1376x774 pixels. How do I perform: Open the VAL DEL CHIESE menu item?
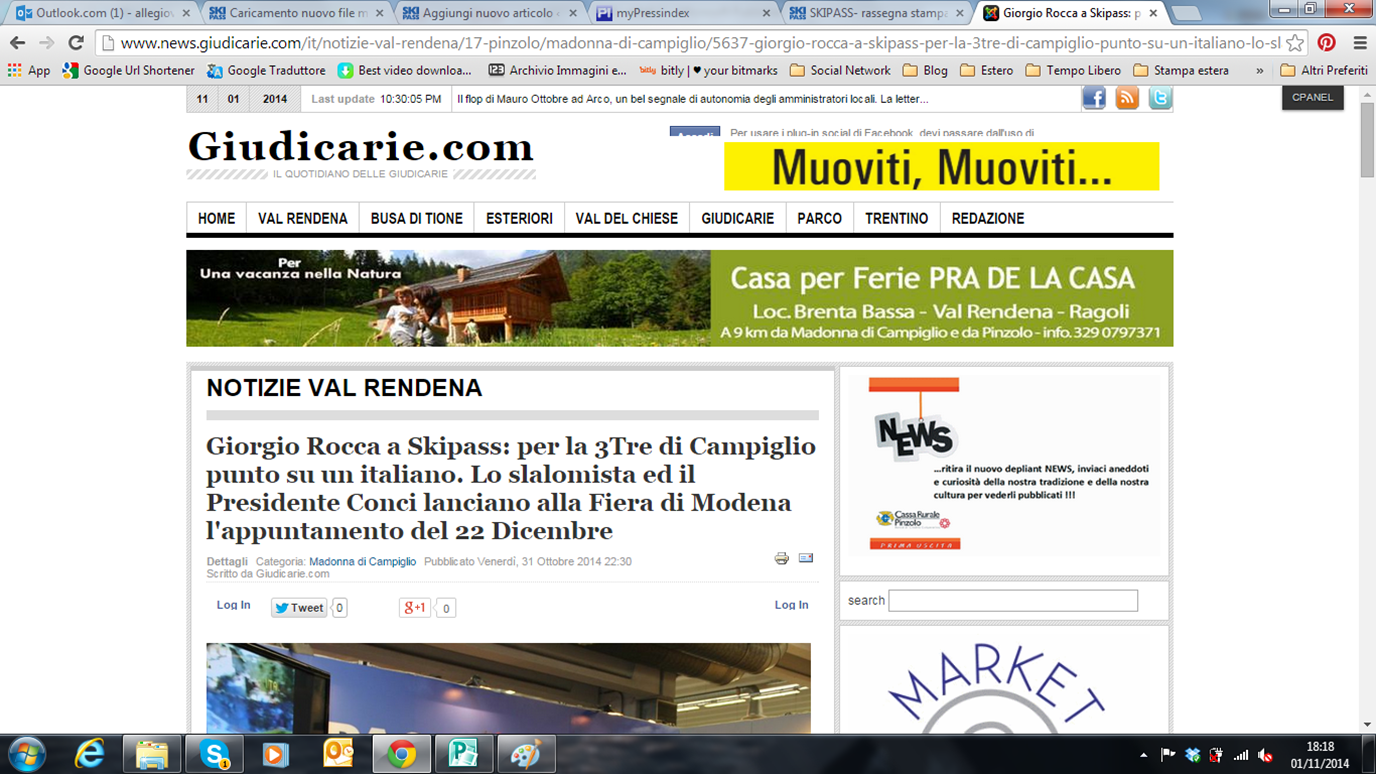[x=627, y=218]
